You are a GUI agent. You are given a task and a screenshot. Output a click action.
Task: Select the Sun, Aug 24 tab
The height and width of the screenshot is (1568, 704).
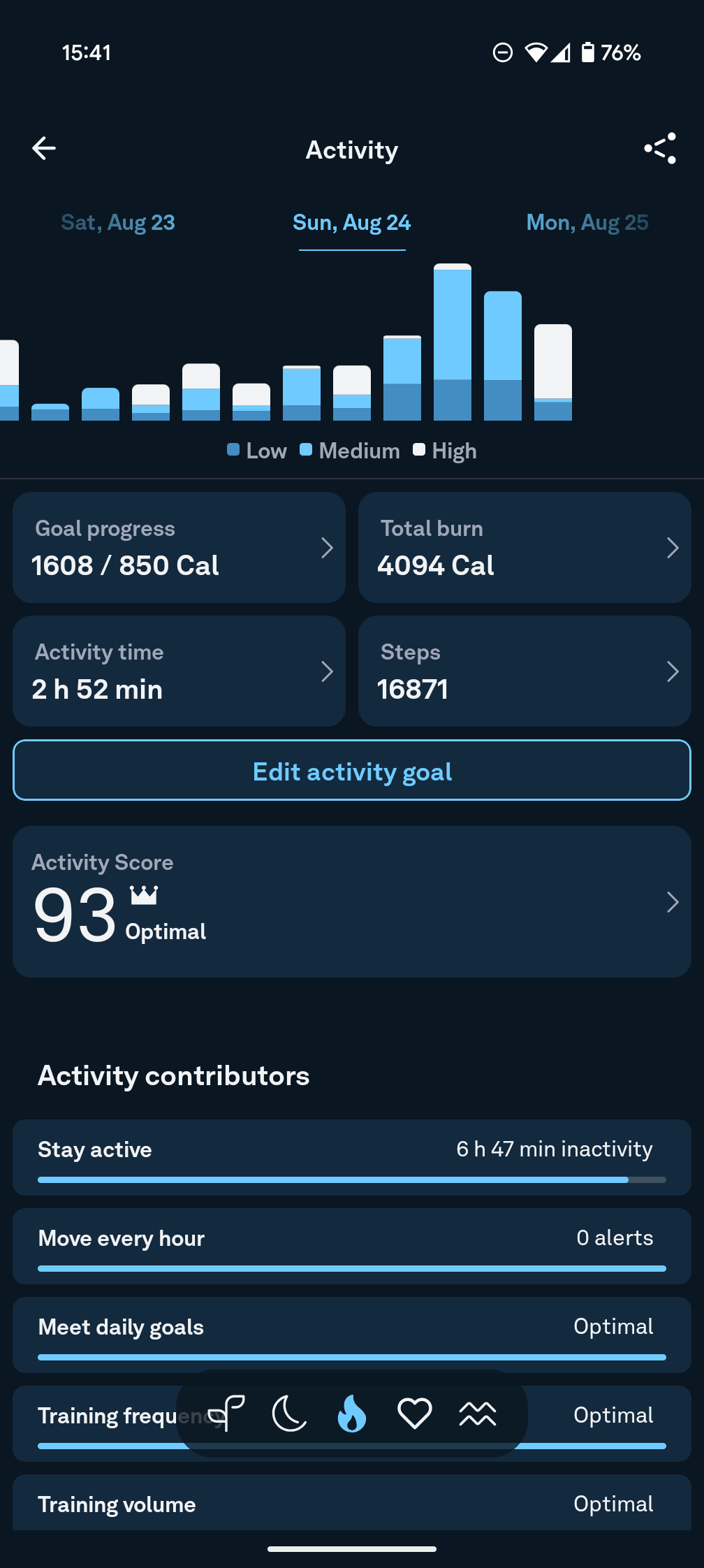(x=352, y=222)
